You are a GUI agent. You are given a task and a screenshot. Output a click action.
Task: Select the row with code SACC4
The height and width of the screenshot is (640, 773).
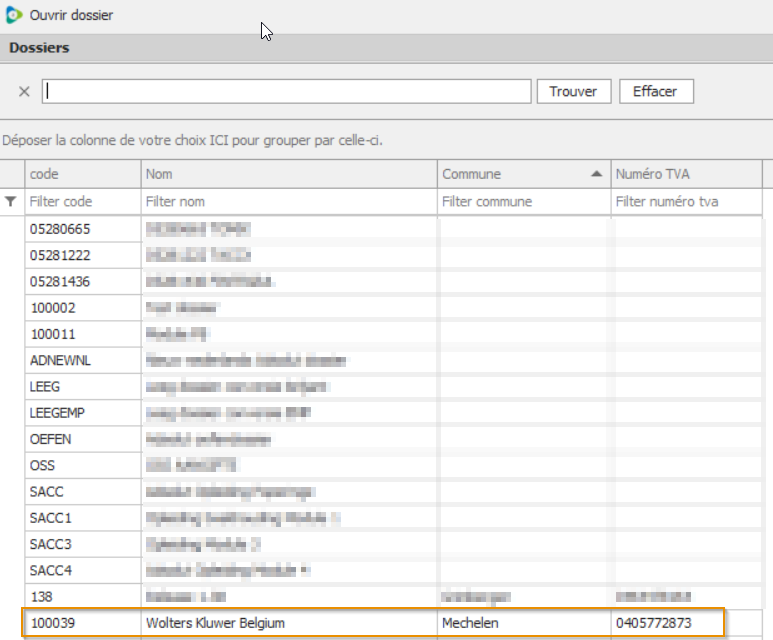tap(393, 570)
